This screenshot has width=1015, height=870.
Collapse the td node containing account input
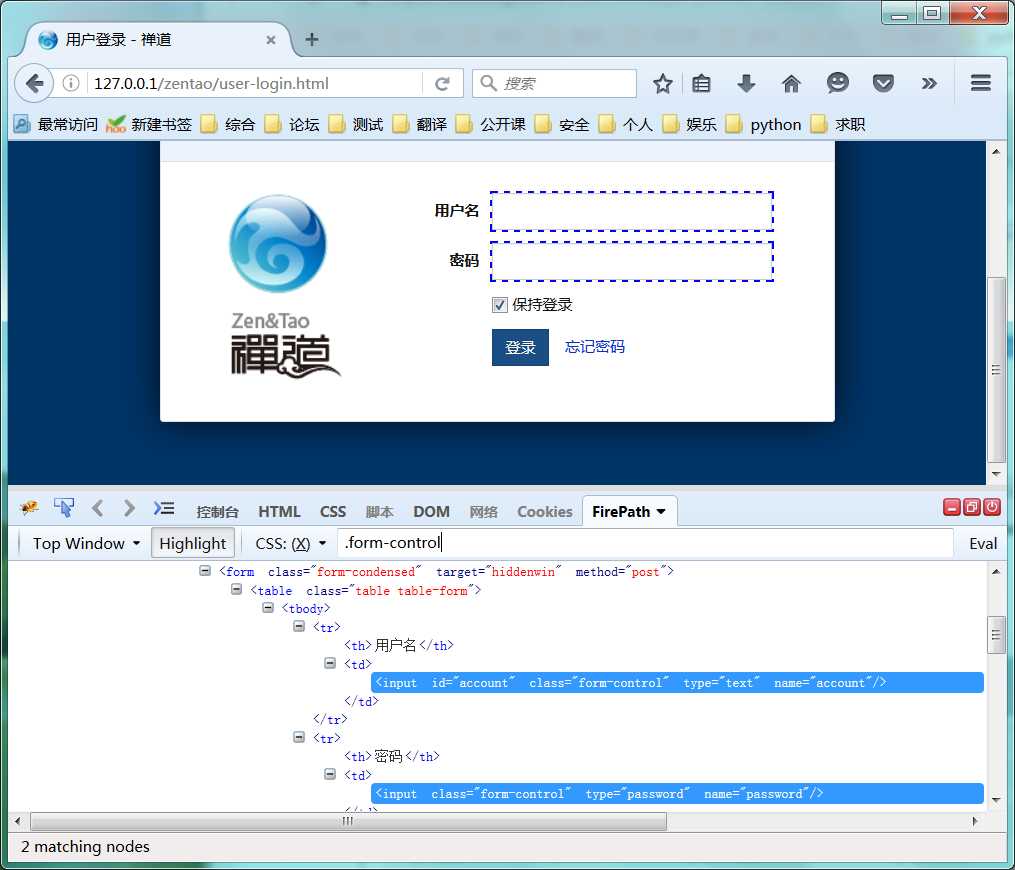(329, 663)
